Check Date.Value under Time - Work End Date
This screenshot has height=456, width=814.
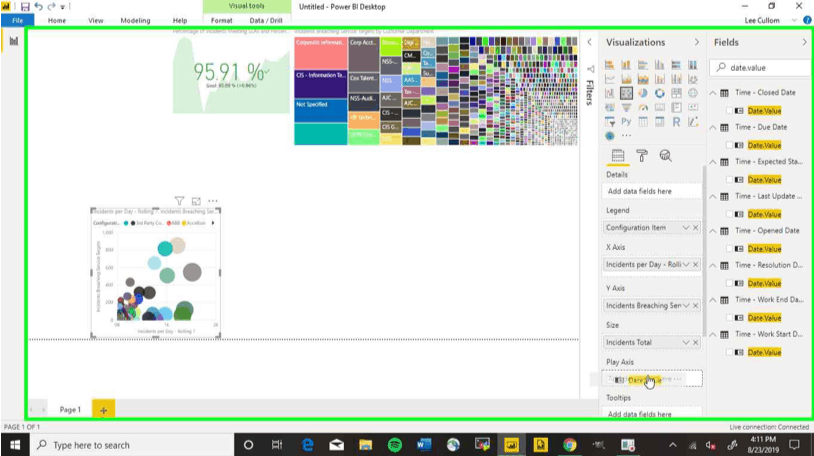729,318
